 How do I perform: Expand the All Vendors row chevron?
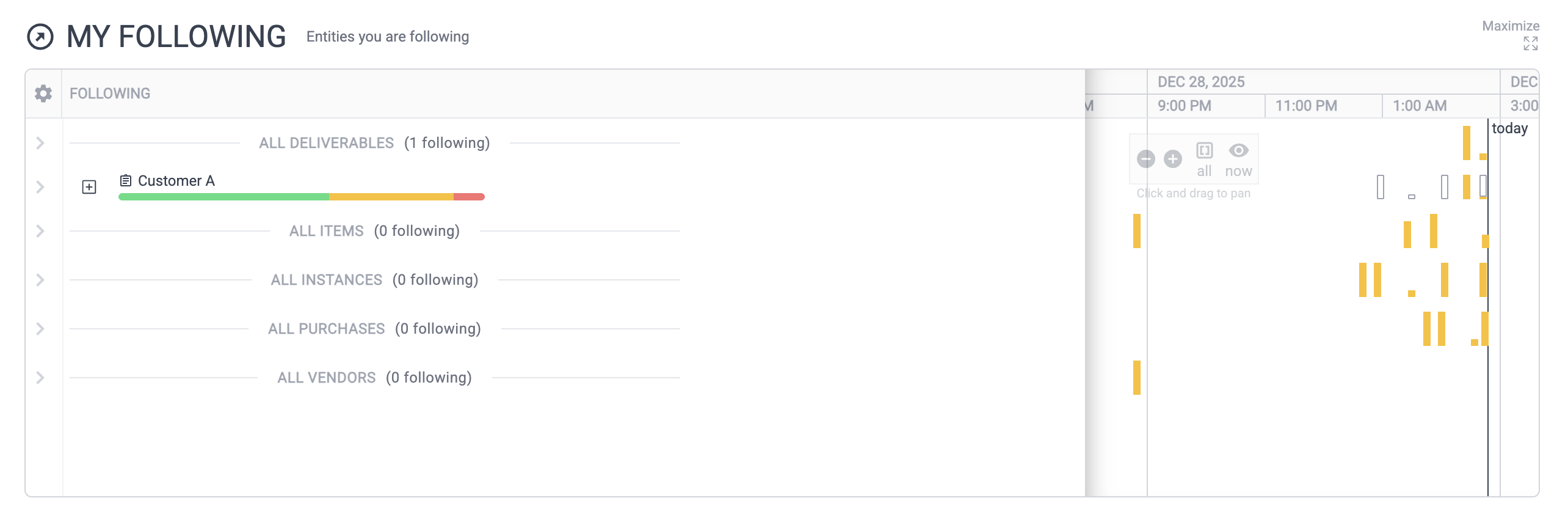(40, 378)
